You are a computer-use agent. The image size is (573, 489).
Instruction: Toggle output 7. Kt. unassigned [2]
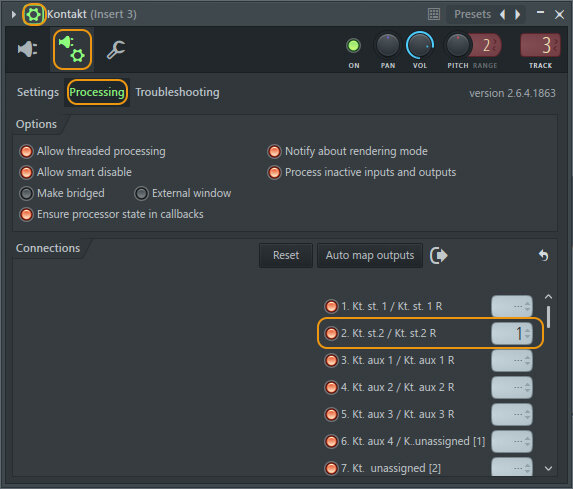(x=331, y=468)
